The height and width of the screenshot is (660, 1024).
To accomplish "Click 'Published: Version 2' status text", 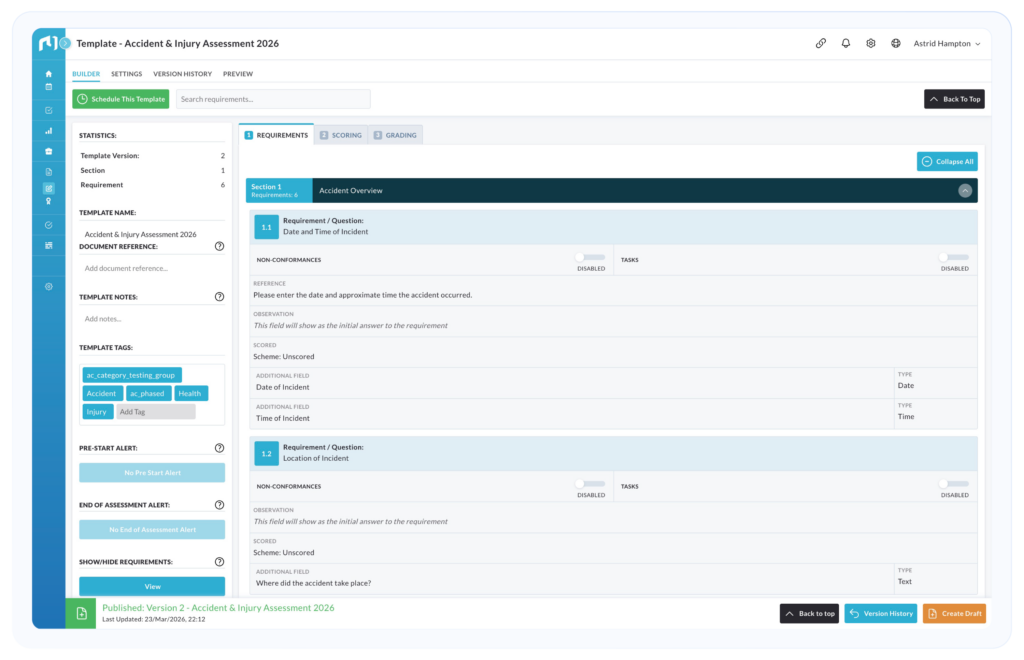I will coord(217,608).
